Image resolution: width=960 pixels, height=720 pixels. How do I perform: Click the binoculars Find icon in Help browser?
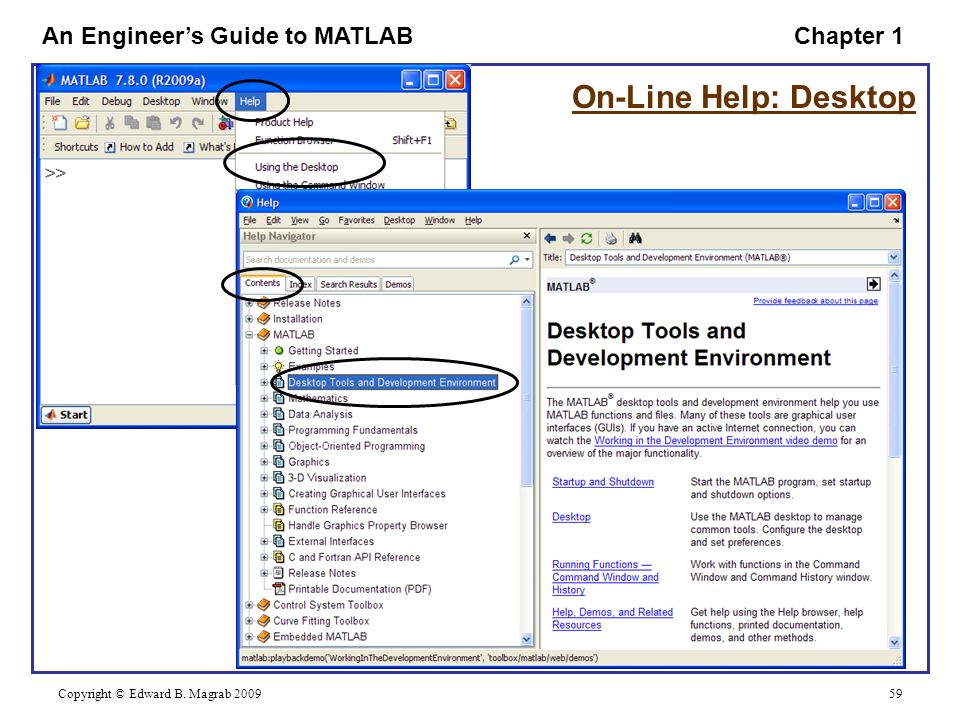(x=635, y=238)
